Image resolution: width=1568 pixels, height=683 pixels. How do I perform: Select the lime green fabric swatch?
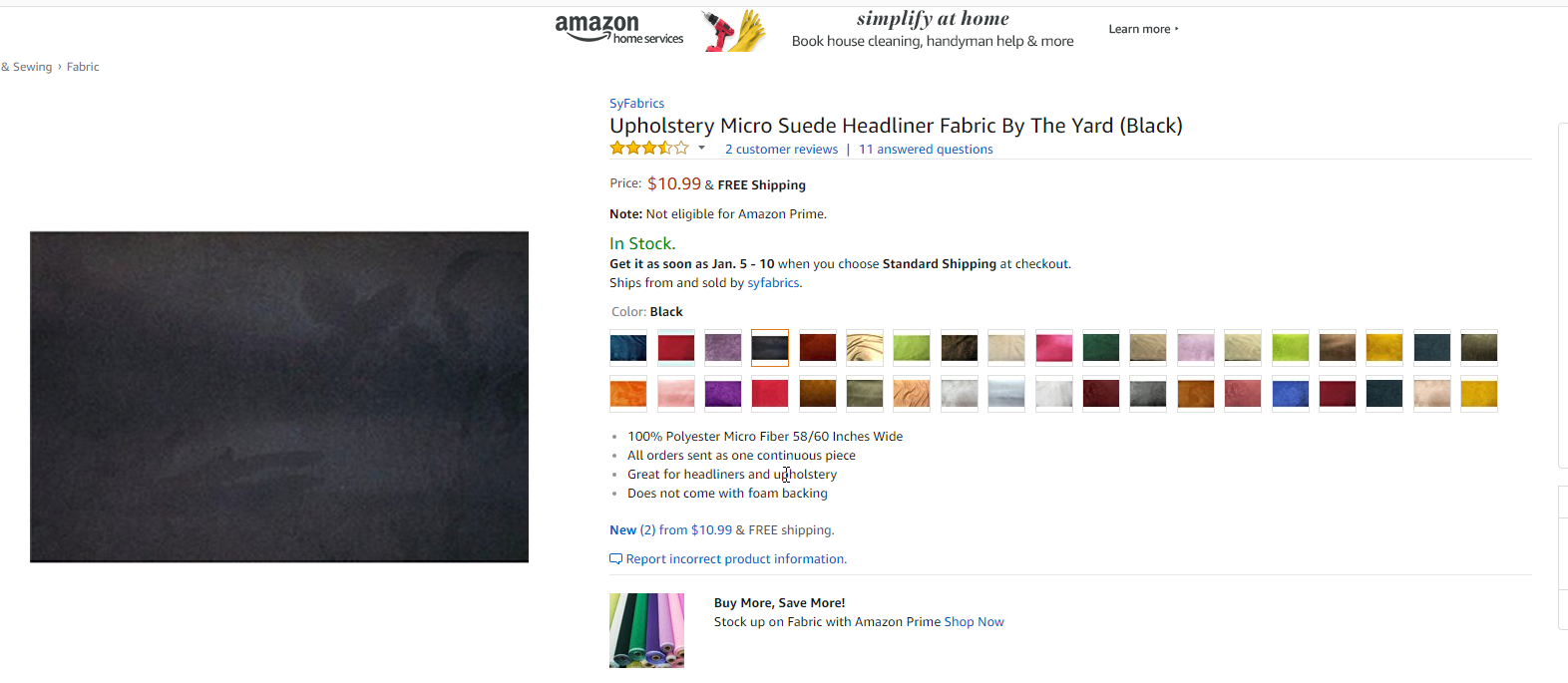(1290, 348)
